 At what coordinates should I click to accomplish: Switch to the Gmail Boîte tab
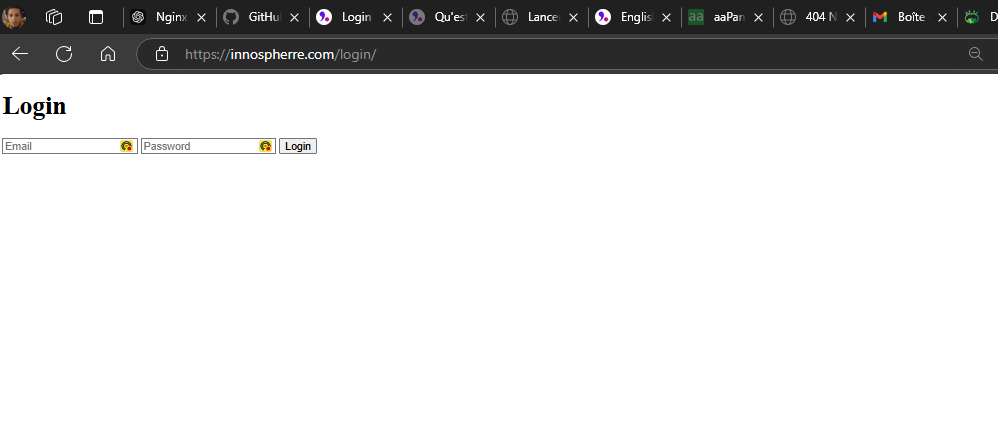pyautogui.click(x=911, y=17)
